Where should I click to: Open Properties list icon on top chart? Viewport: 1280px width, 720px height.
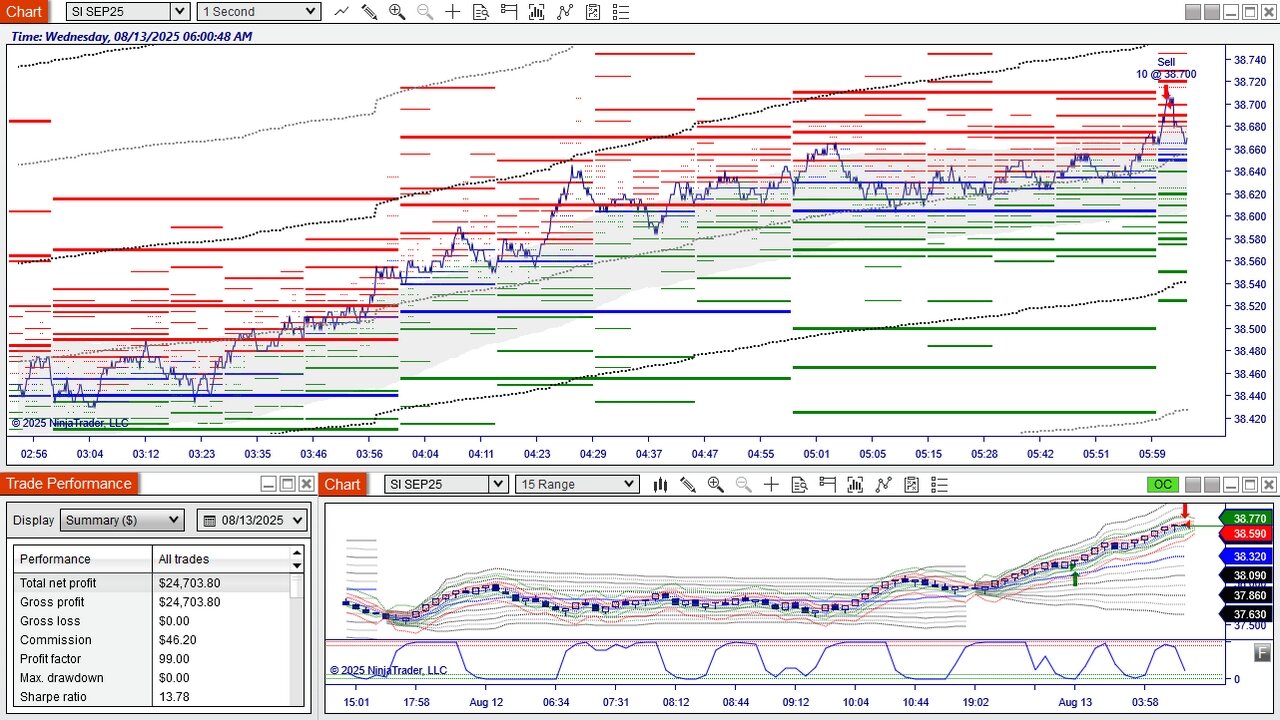621,12
